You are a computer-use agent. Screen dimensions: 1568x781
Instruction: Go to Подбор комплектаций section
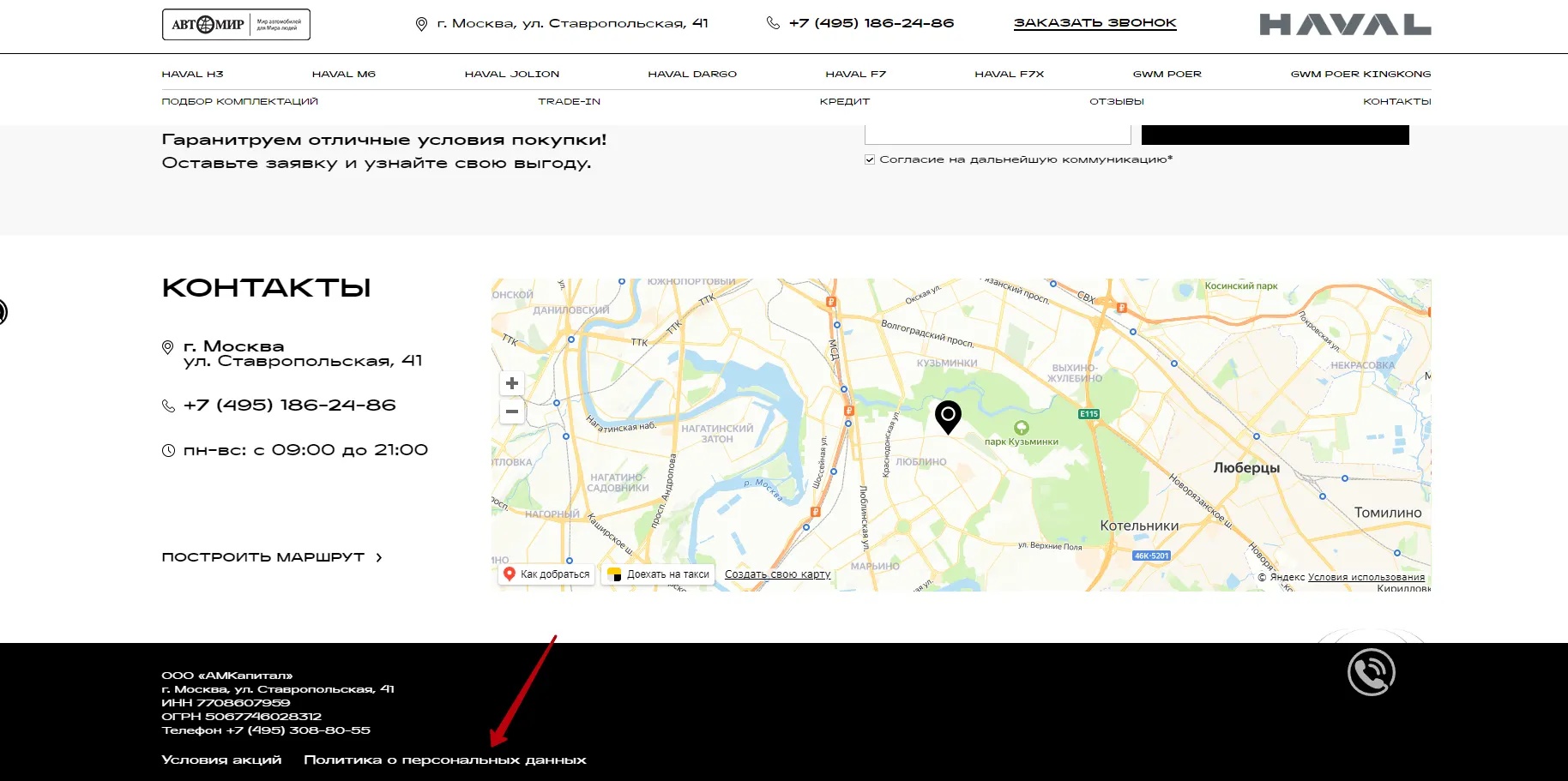click(239, 101)
